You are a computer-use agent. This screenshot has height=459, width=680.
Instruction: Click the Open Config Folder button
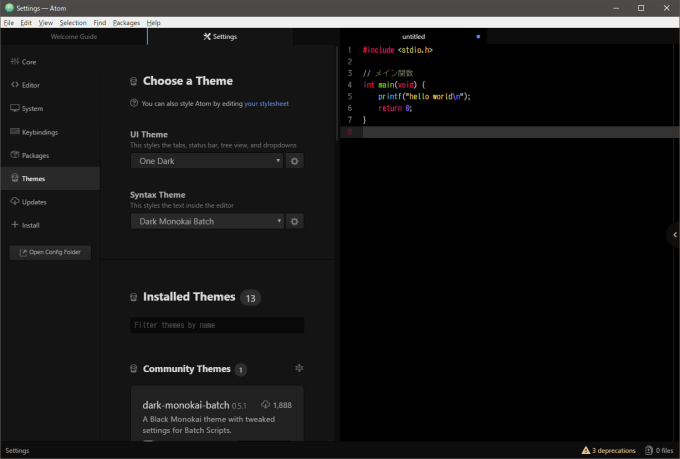pos(50,252)
